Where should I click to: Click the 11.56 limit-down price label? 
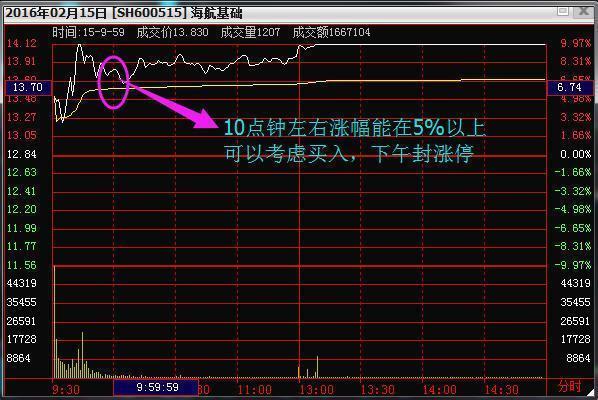coord(22,265)
